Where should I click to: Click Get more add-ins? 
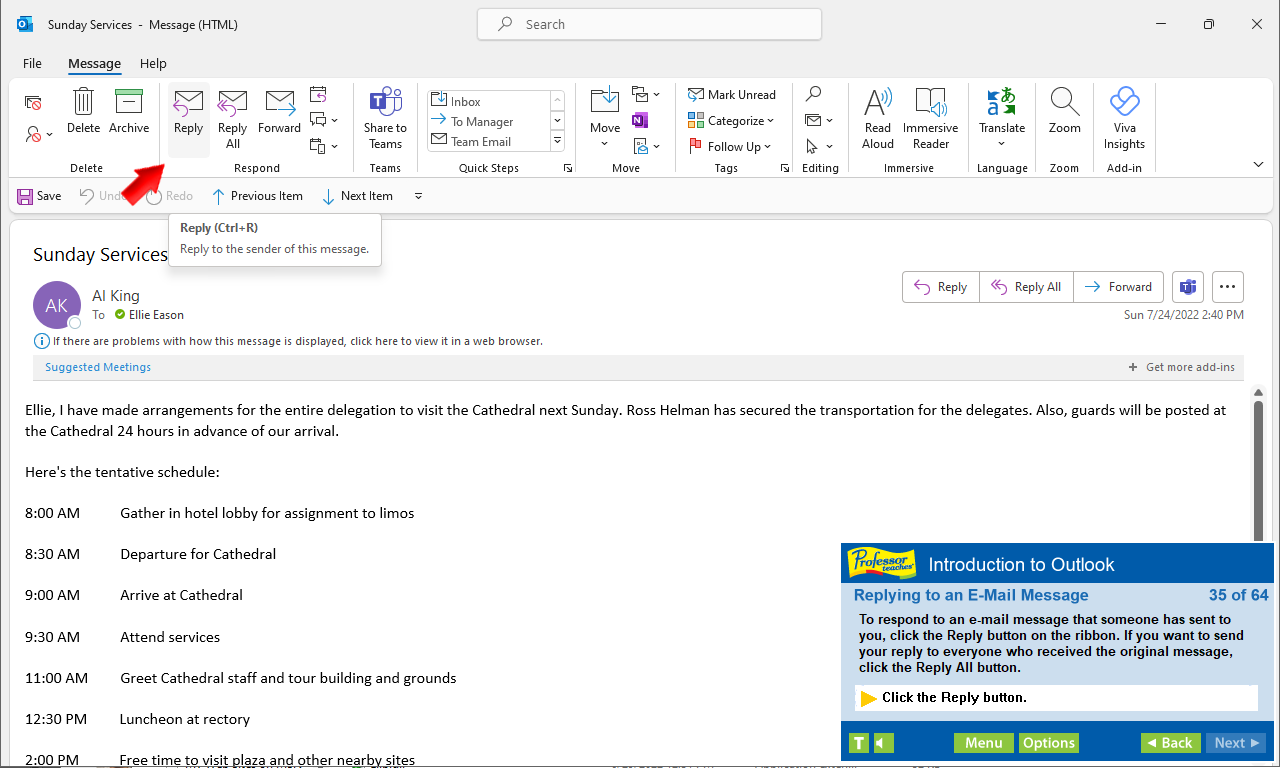click(1181, 367)
